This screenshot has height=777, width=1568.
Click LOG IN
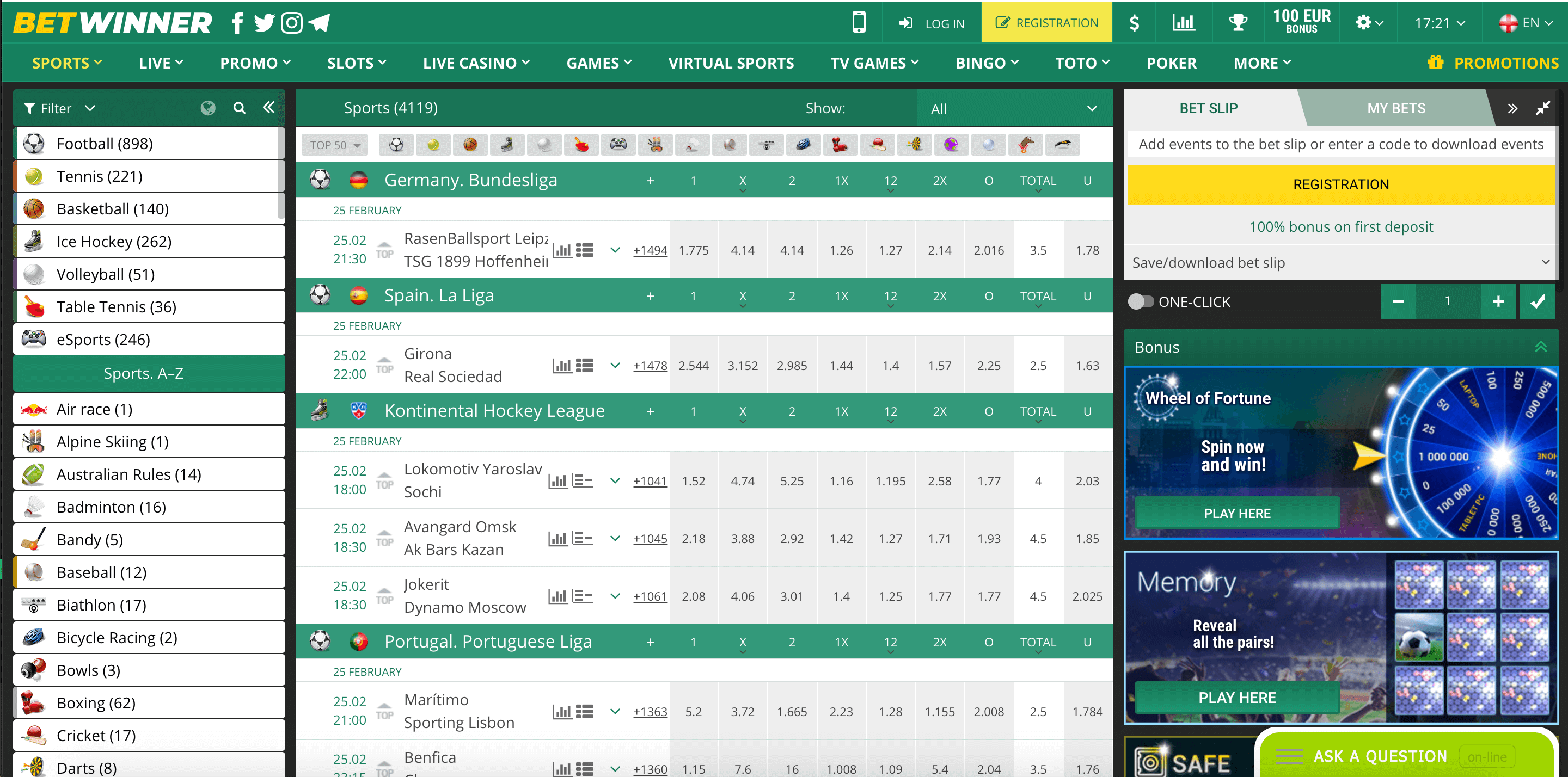[932, 23]
